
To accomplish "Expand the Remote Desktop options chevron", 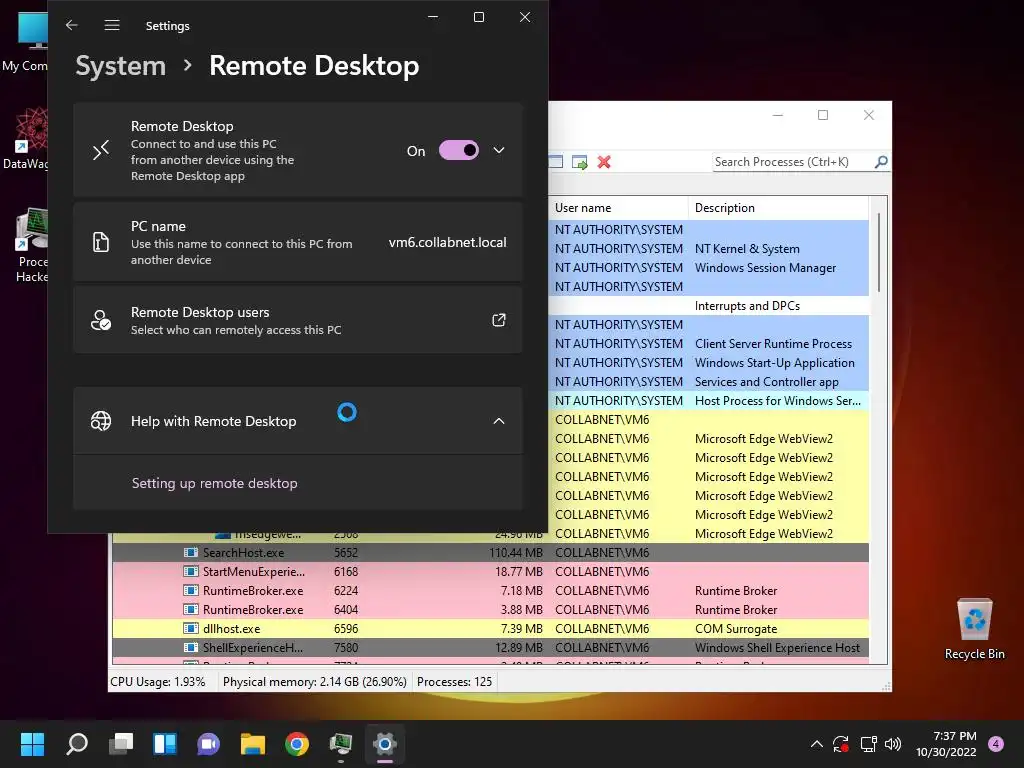I will click(x=499, y=150).
